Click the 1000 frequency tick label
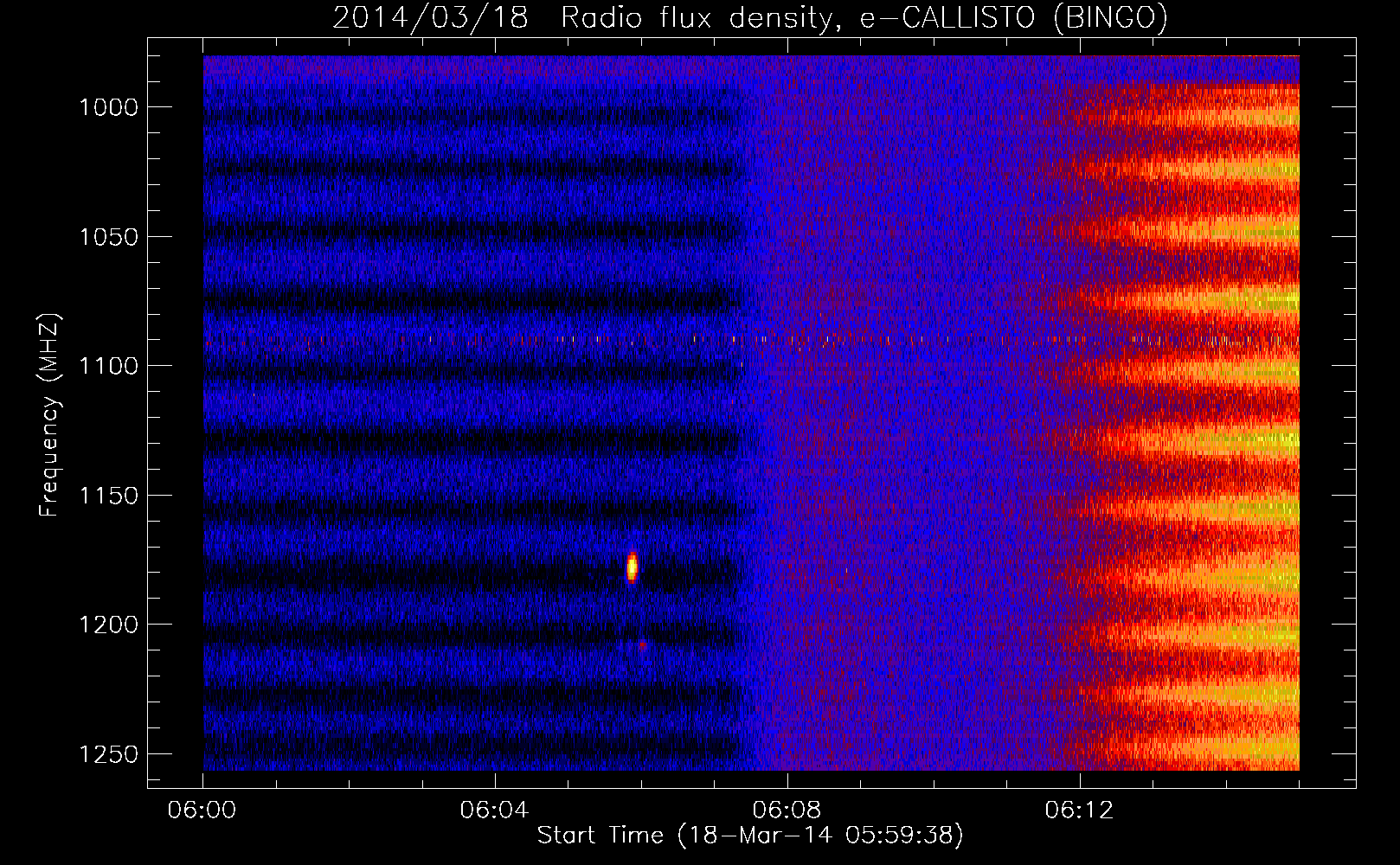Viewport: 1400px width, 865px height. pos(109,107)
